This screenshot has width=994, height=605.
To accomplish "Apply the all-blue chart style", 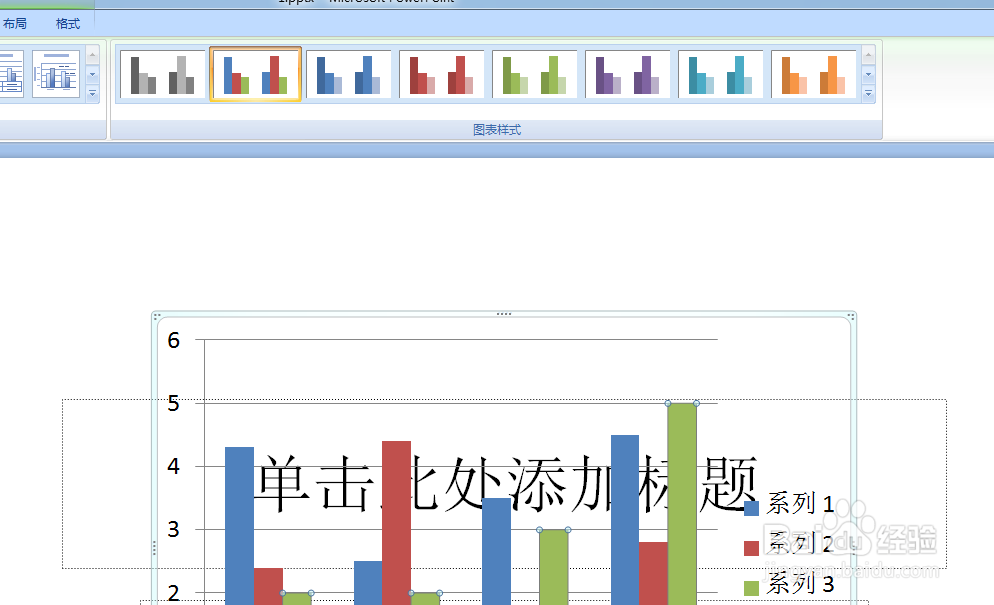I will point(348,73).
